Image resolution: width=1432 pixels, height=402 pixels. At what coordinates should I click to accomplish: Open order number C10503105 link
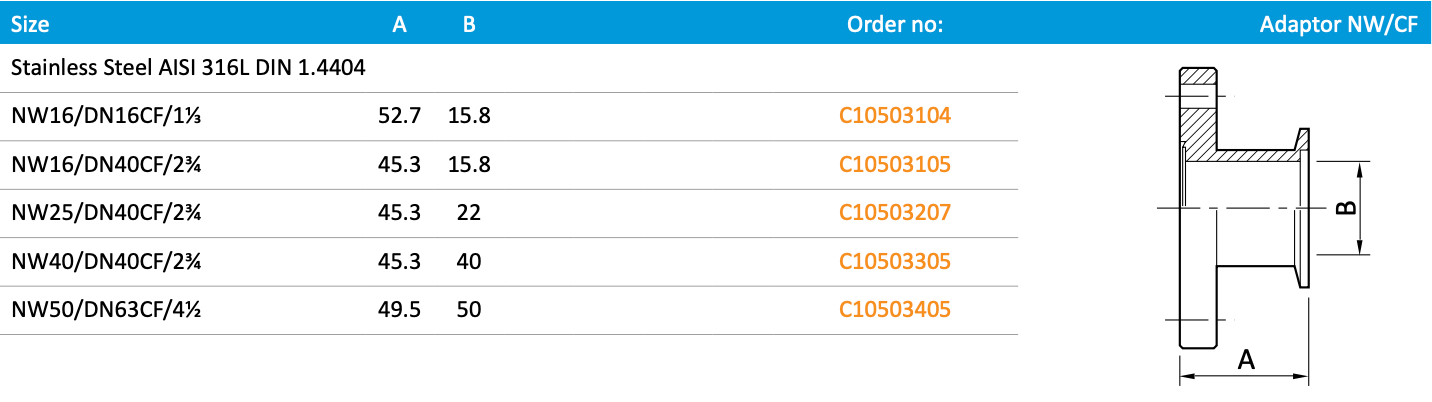pyautogui.click(x=895, y=164)
